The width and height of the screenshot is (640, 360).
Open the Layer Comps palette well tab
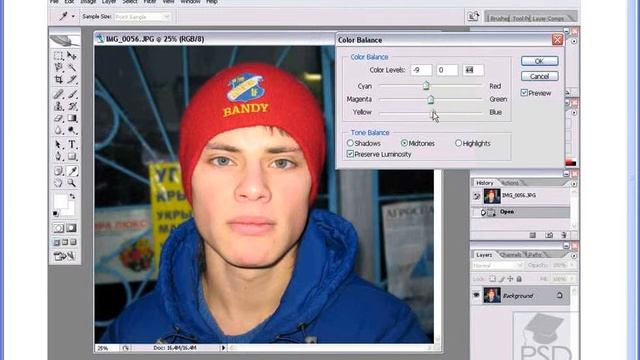click(x=549, y=18)
